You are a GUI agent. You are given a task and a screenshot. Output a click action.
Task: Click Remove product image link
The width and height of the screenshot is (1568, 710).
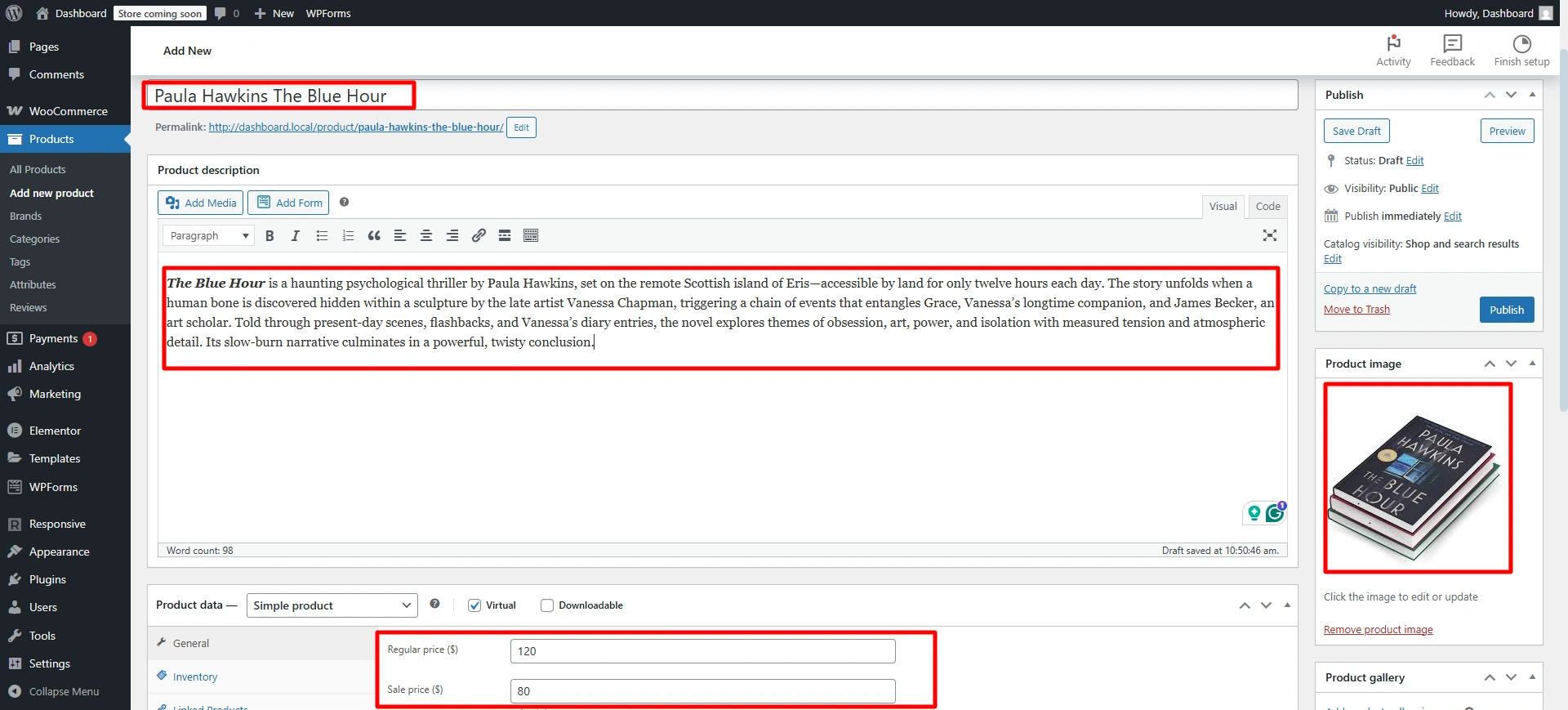(1378, 630)
